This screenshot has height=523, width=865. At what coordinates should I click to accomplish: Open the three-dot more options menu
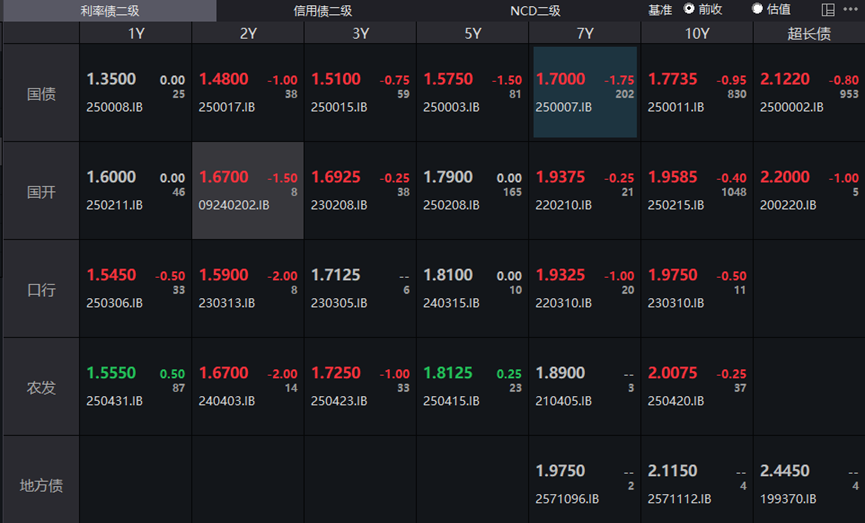click(851, 10)
